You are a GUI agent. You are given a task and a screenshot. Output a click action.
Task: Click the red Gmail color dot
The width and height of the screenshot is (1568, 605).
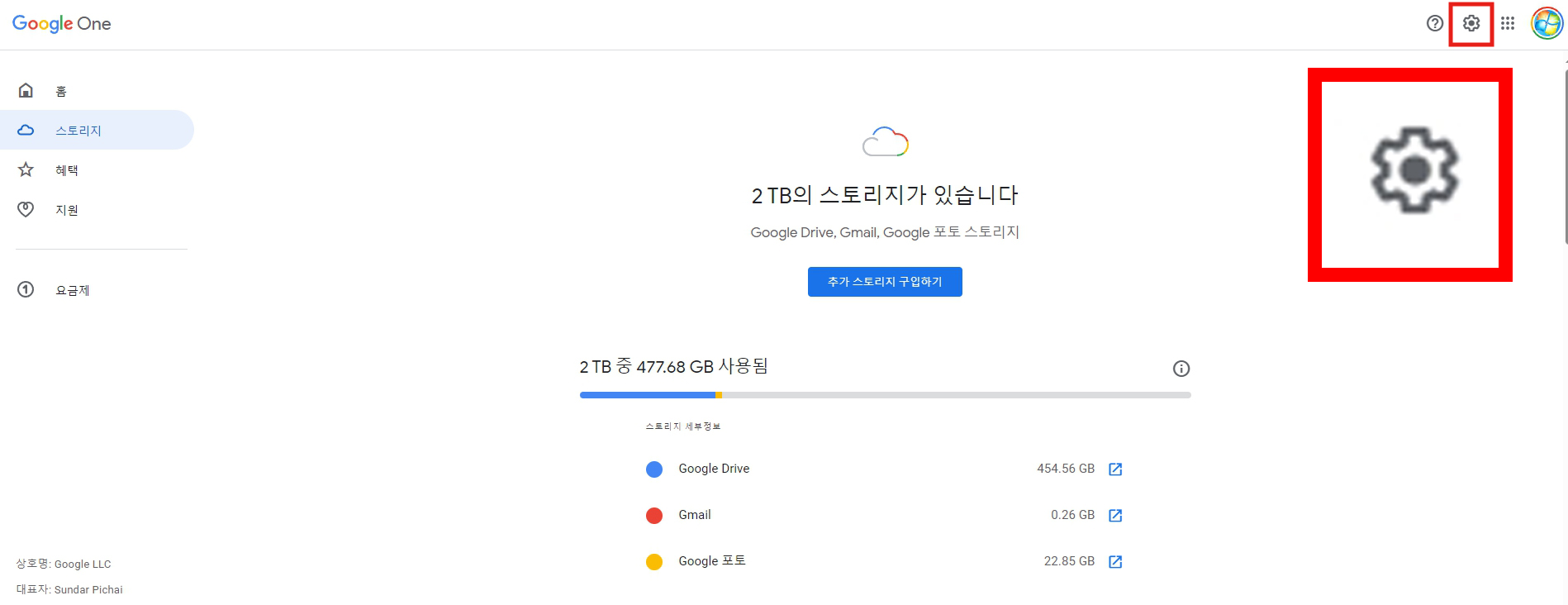654,516
